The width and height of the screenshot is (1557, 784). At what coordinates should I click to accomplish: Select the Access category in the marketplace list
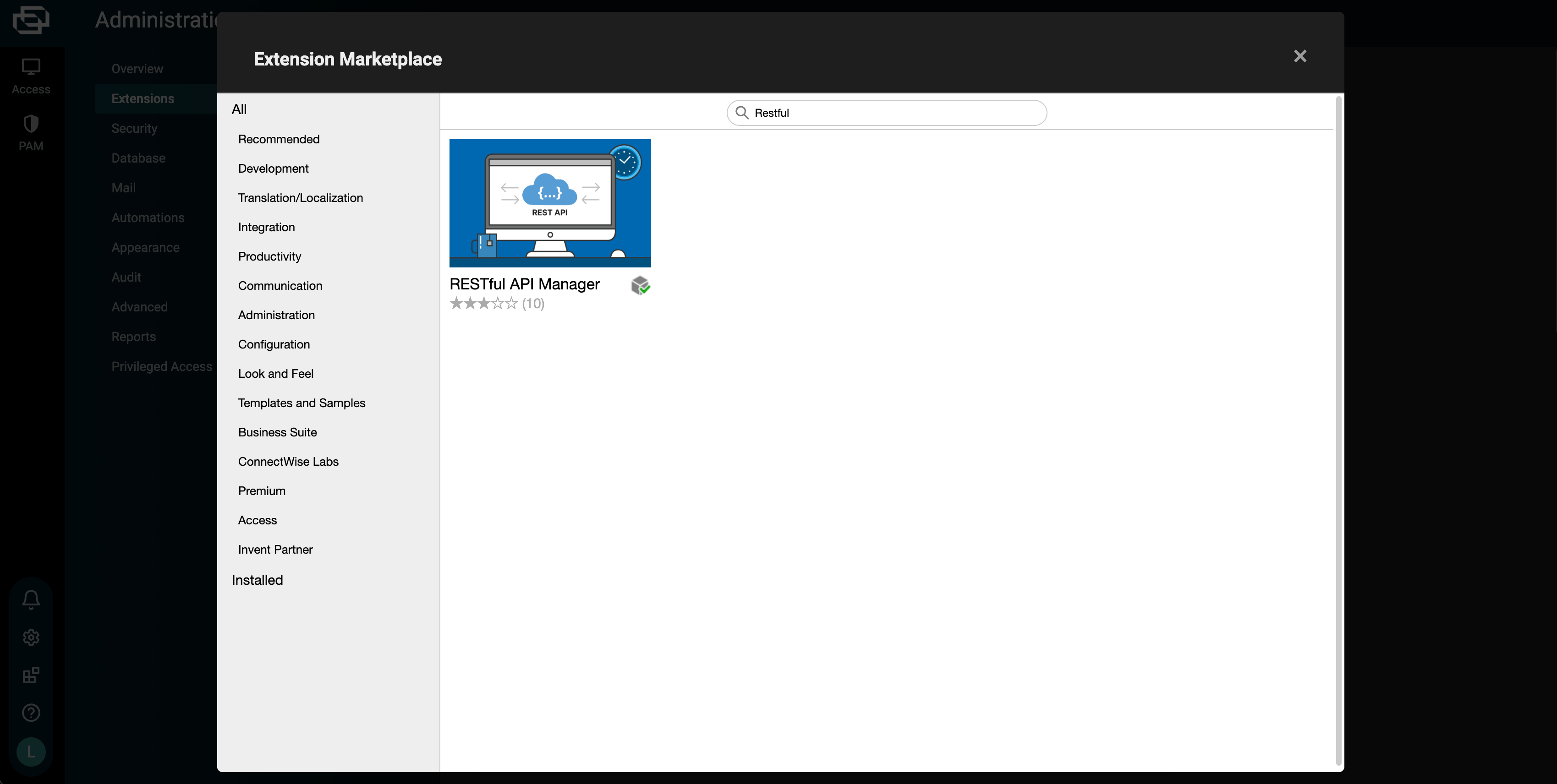(258, 520)
